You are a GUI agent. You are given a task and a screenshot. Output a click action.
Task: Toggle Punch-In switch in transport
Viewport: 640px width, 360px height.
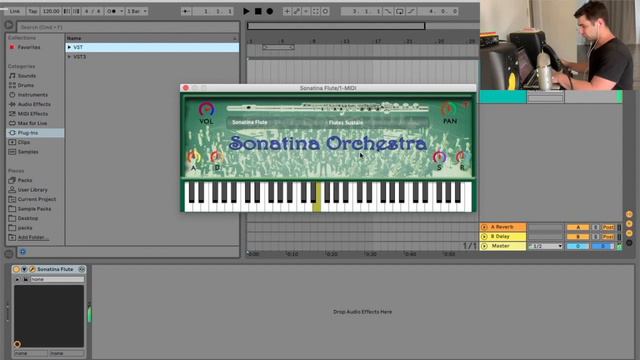click(x=388, y=11)
